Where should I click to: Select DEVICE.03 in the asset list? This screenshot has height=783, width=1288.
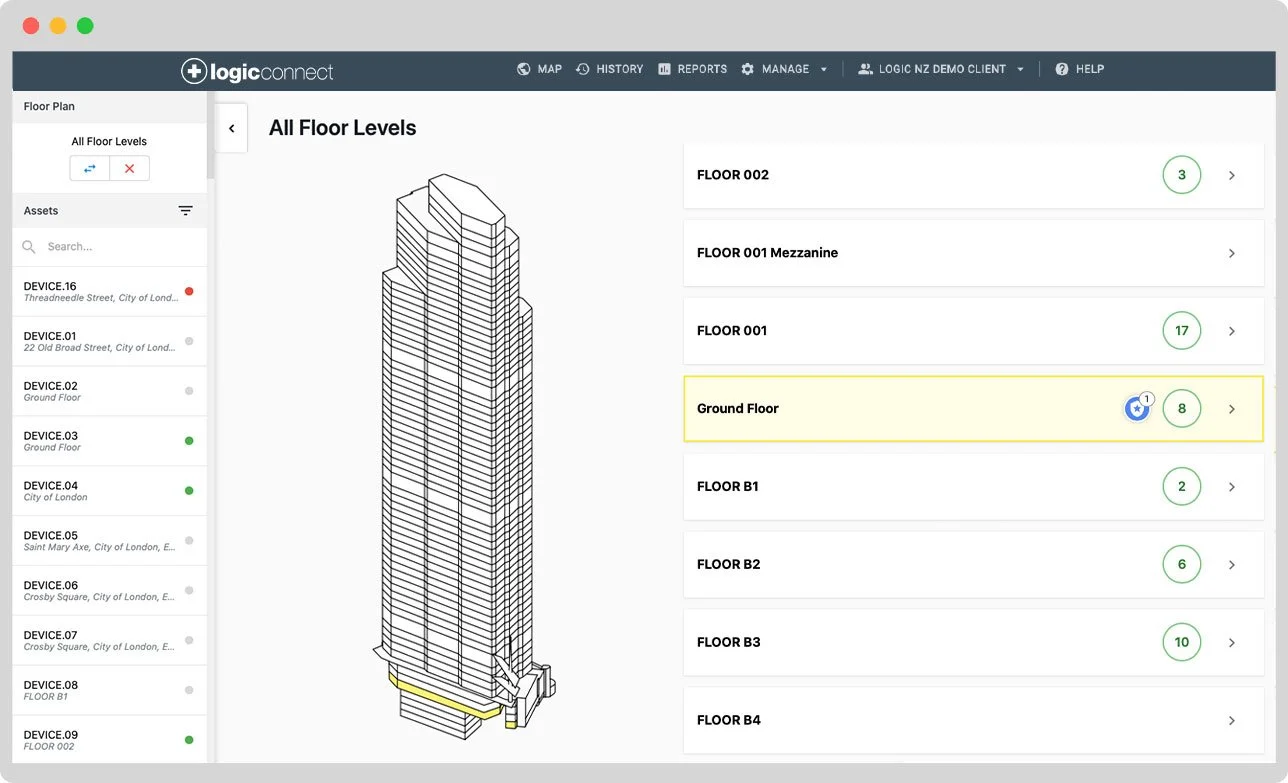110,441
